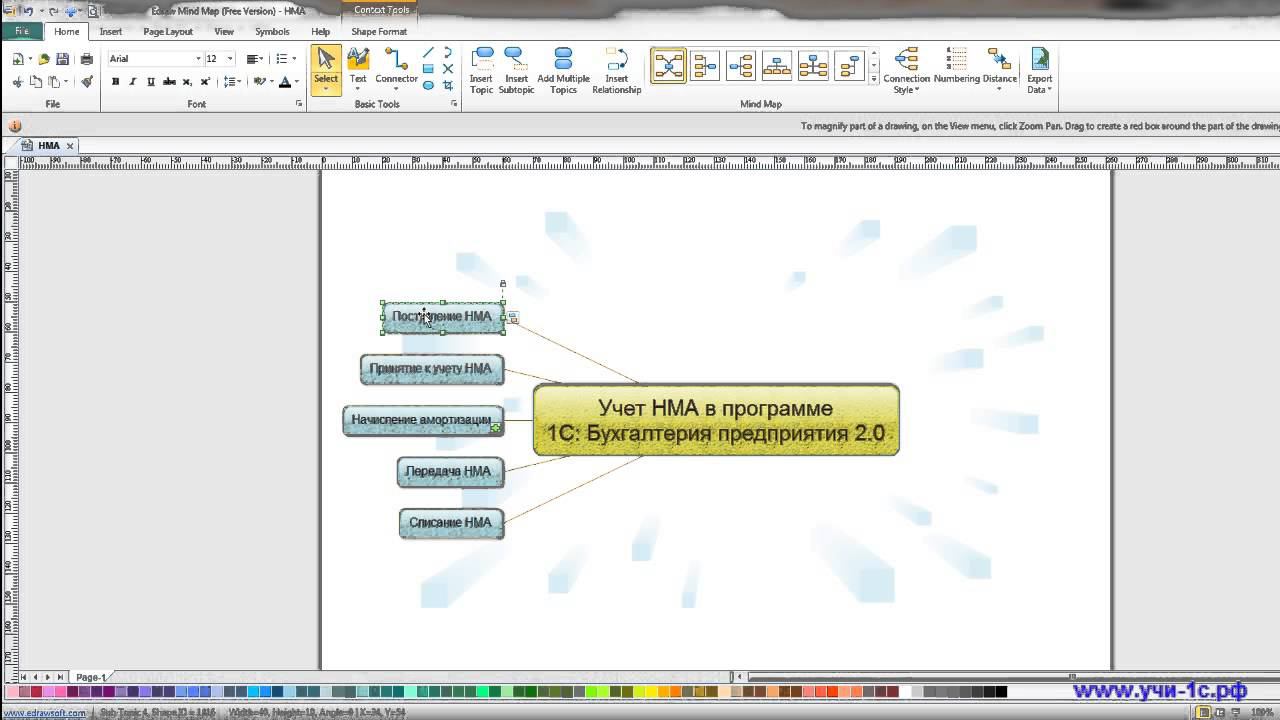This screenshot has height=720, width=1280.
Task: Open font color dropdown arrow
Action: (x=296, y=82)
